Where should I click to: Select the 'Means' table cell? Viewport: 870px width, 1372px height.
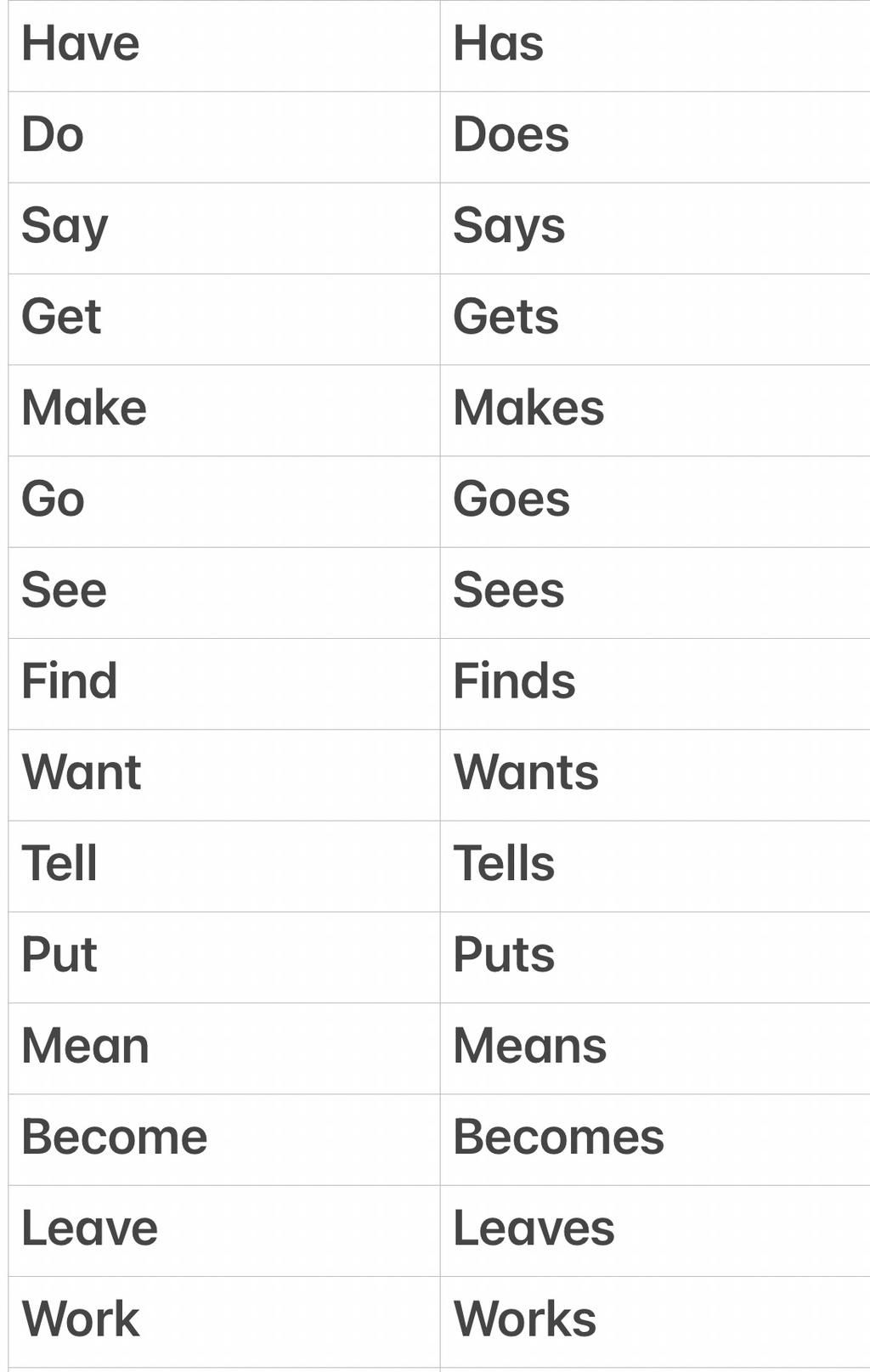655,1047
